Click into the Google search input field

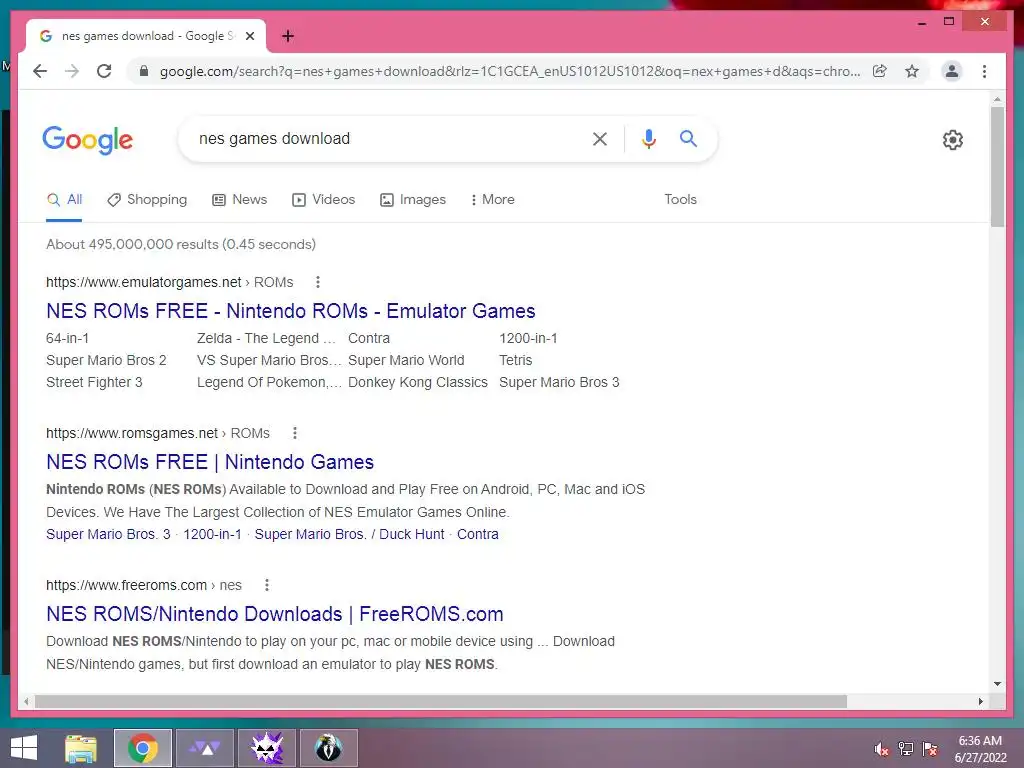(385, 138)
